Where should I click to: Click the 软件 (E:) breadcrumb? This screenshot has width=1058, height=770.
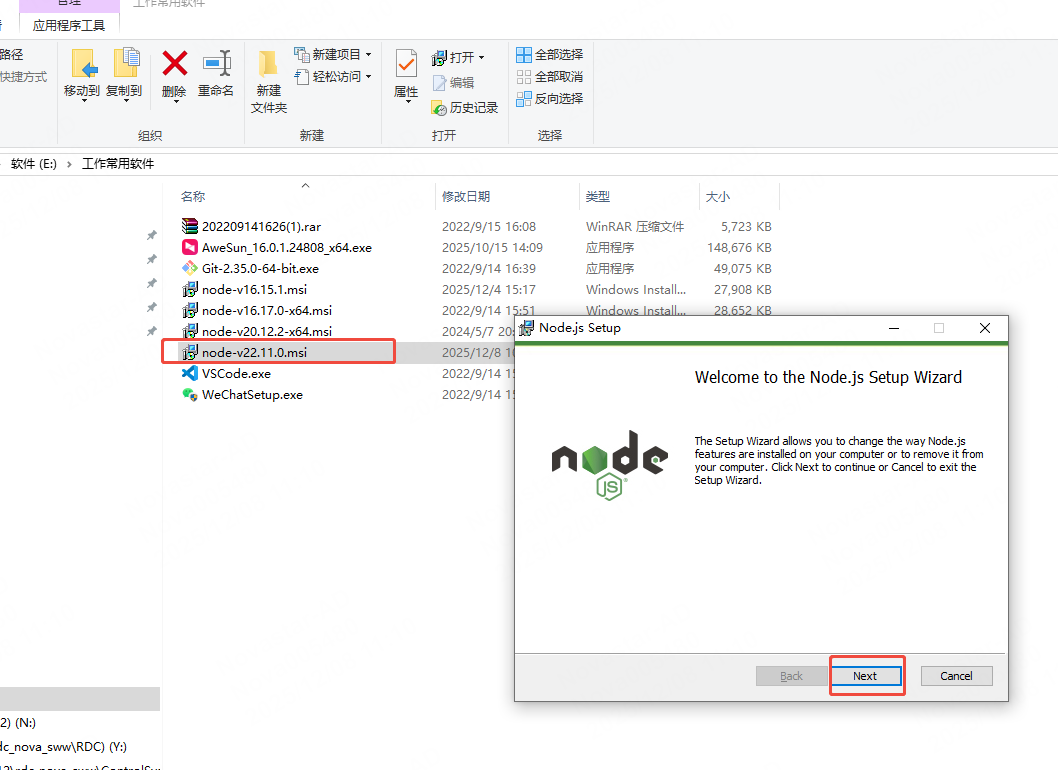[34, 164]
